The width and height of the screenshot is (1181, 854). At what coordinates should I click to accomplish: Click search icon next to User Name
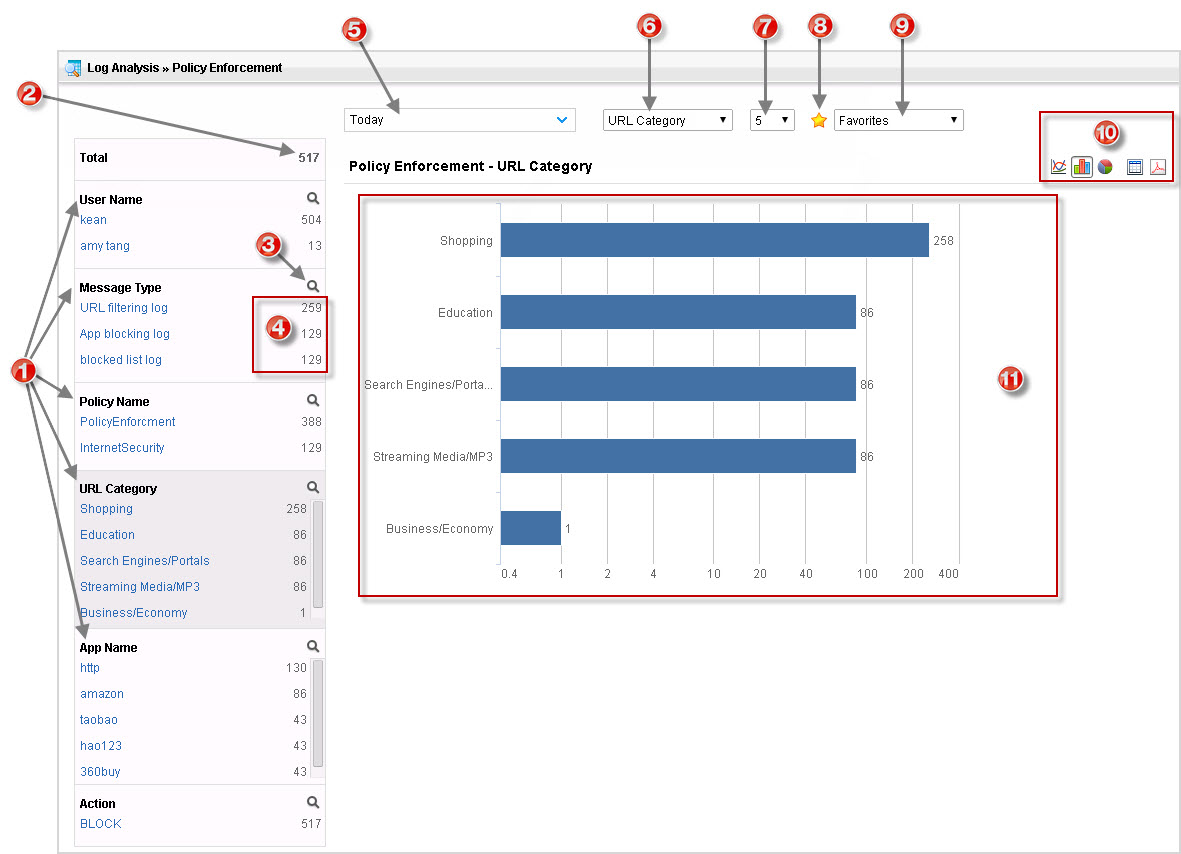(313, 199)
